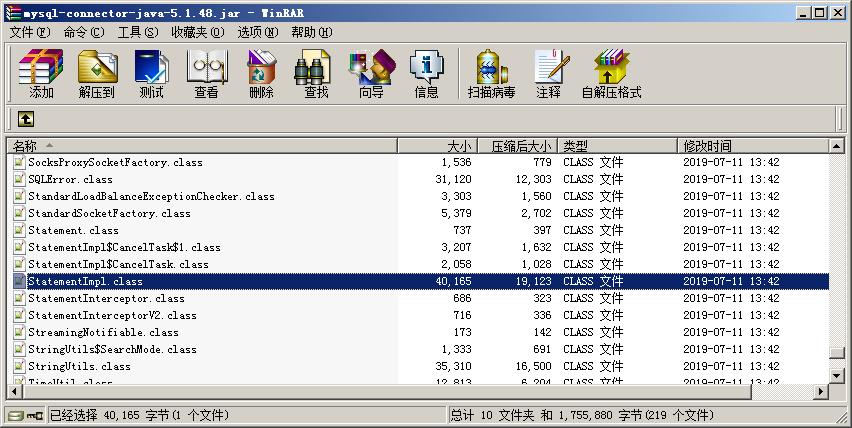Click compressed size 142 of StreamingNotifiable
This screenshot has width=852, height=428.
[x=542, y=332]
